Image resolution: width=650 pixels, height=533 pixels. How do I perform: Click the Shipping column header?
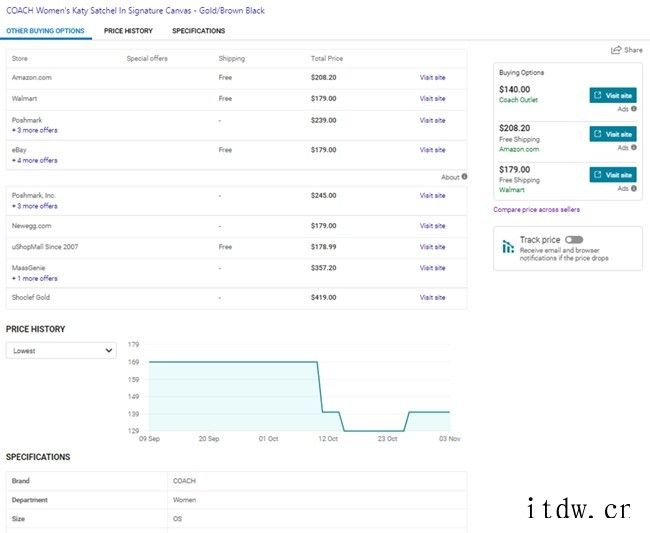click(x=232, y=59)
